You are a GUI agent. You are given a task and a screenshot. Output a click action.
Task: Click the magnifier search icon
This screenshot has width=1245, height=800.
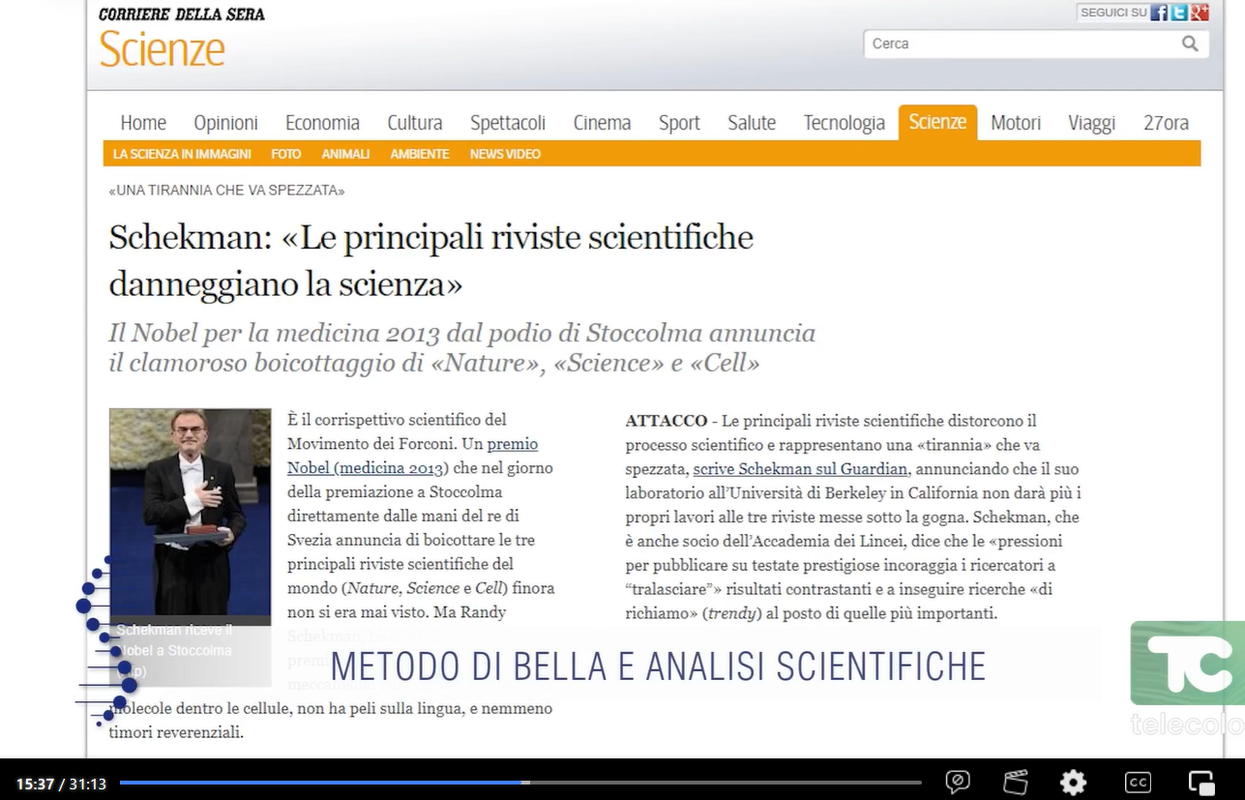[1190, 43]
